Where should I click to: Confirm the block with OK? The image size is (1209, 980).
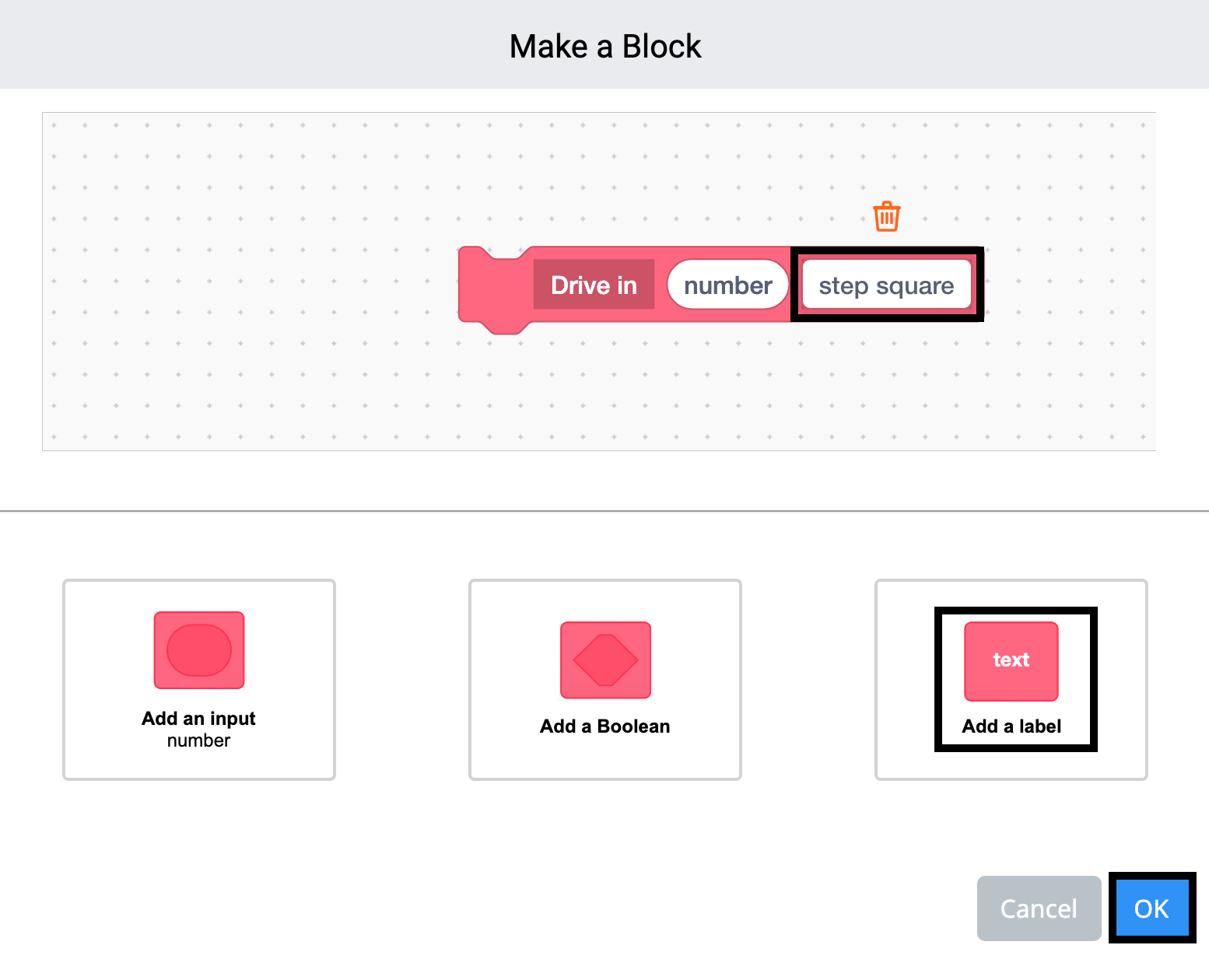(x=1151, y=908)
